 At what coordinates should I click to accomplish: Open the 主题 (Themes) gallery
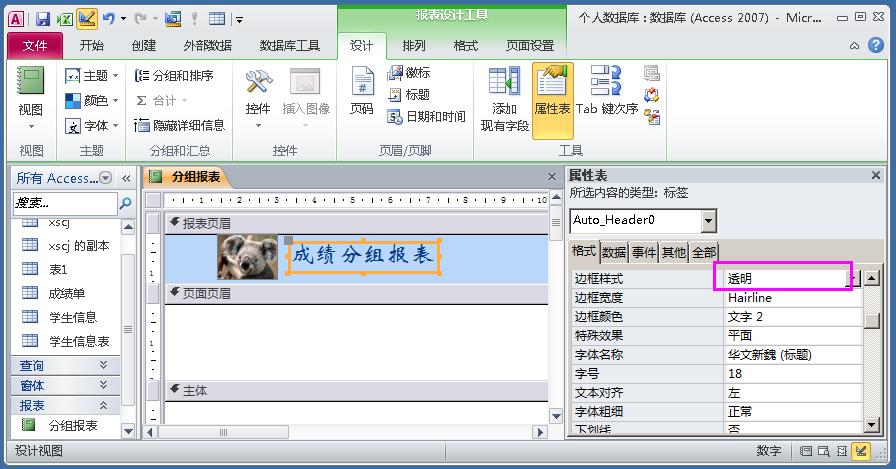pyautogui.click(x=91, y=75)
